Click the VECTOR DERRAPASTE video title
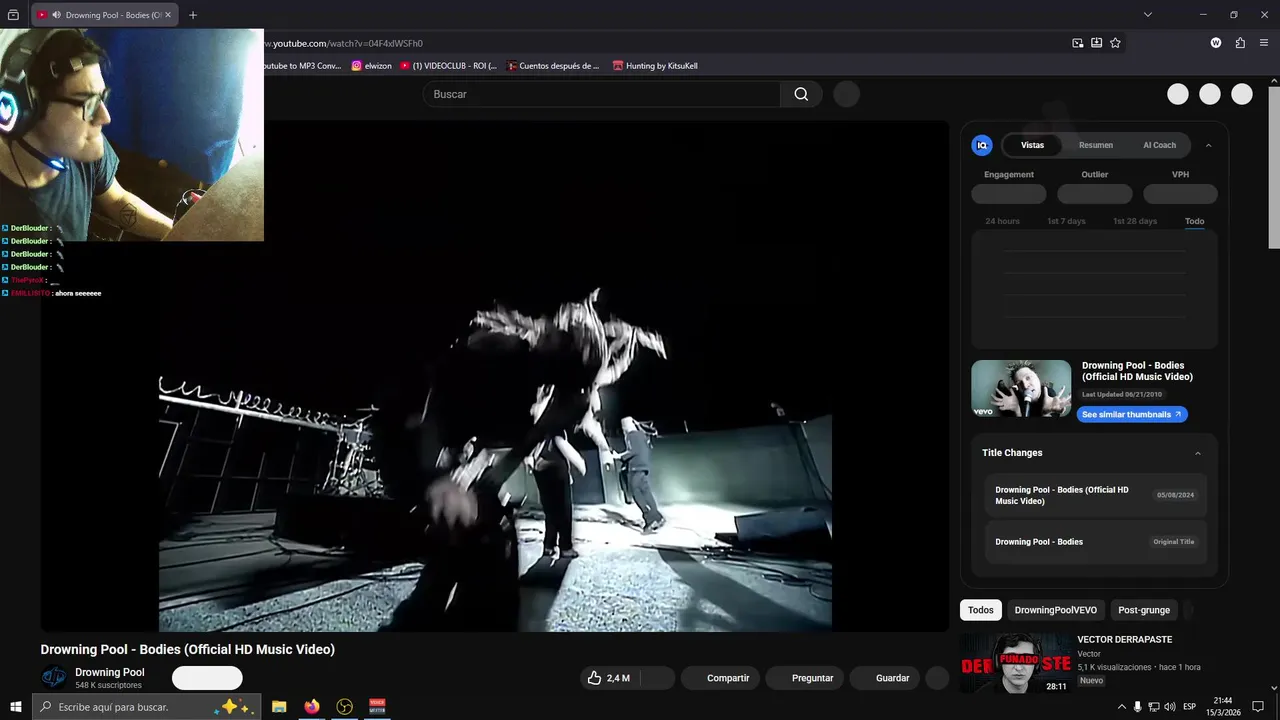This screenshot has width=1280, height=720. pos(1124,639)
